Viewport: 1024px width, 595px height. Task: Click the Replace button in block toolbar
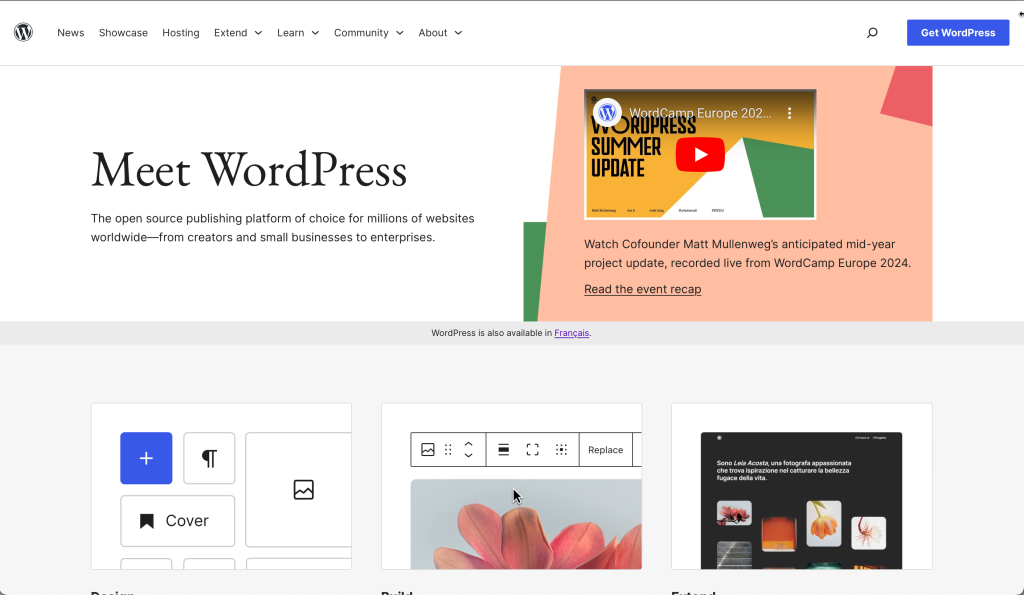pos(605,449)
